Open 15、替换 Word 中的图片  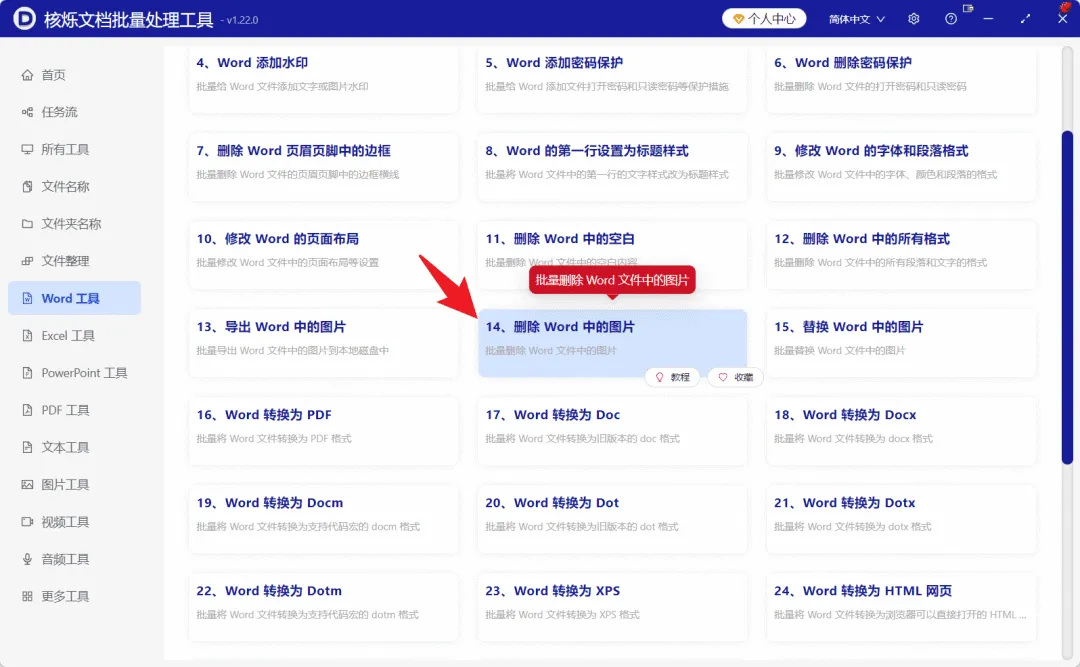[901, 342]
